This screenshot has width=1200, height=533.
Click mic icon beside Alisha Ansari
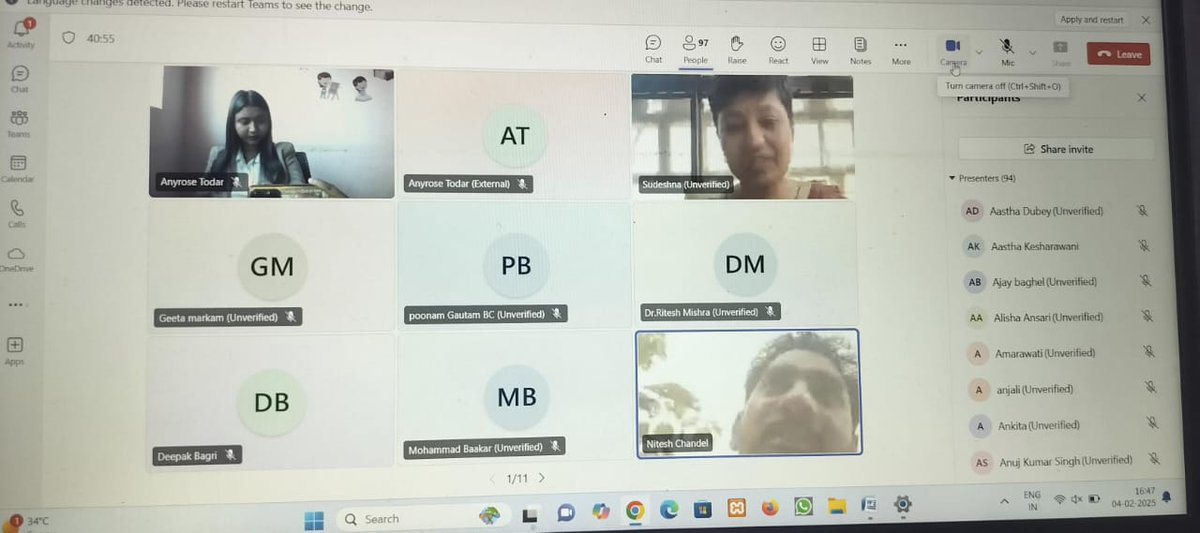coord(1148,317)
